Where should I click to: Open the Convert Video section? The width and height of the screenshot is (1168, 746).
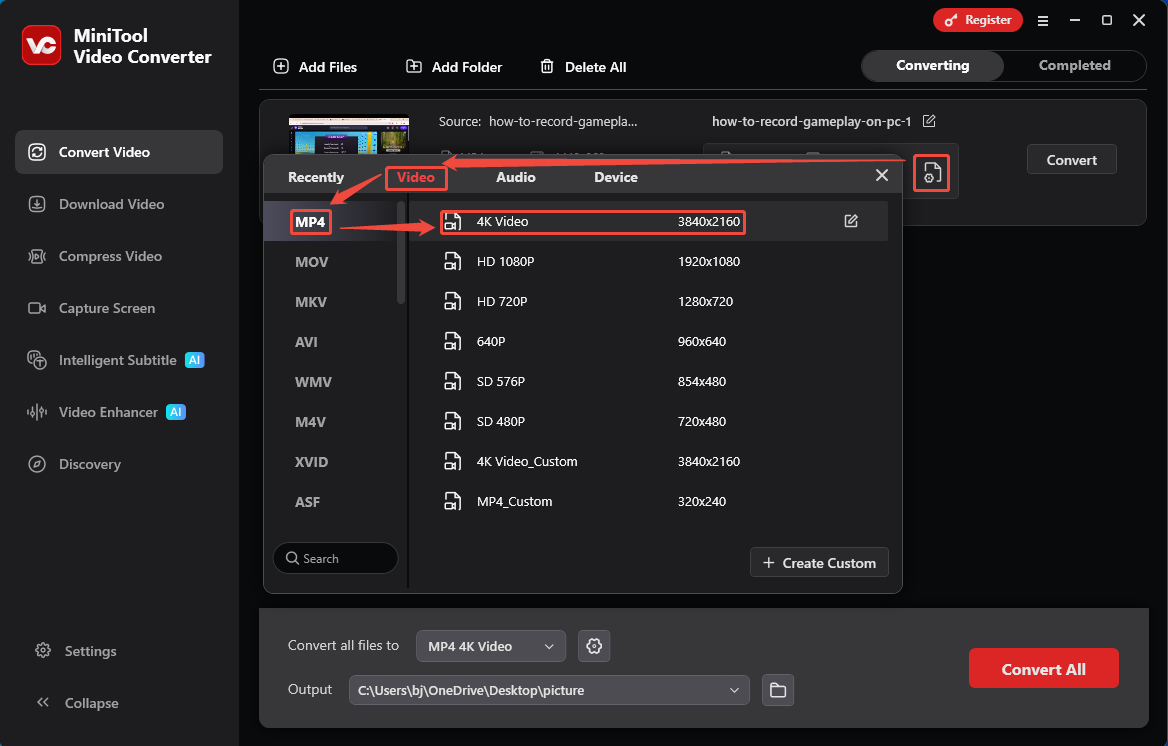[x=118, y=152]
